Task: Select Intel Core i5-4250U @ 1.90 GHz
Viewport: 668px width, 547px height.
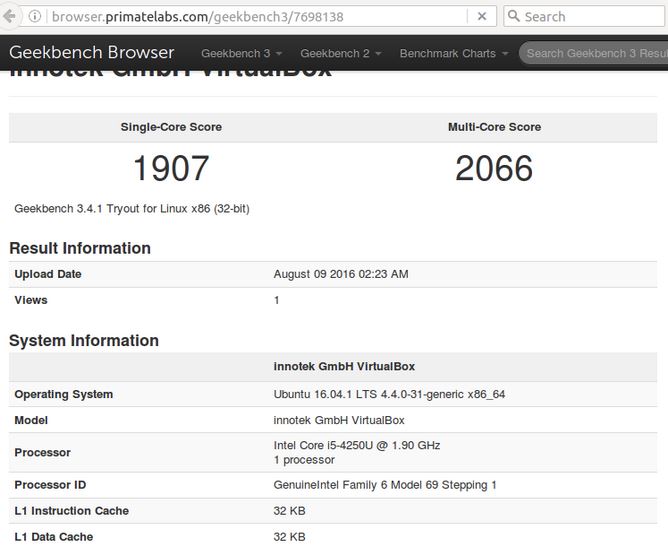Action: [357, 446]
